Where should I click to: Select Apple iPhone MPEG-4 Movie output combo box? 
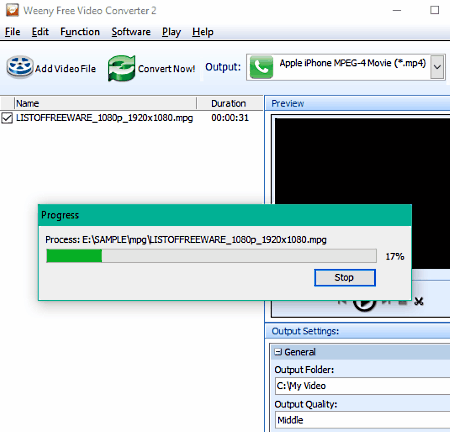346,67
